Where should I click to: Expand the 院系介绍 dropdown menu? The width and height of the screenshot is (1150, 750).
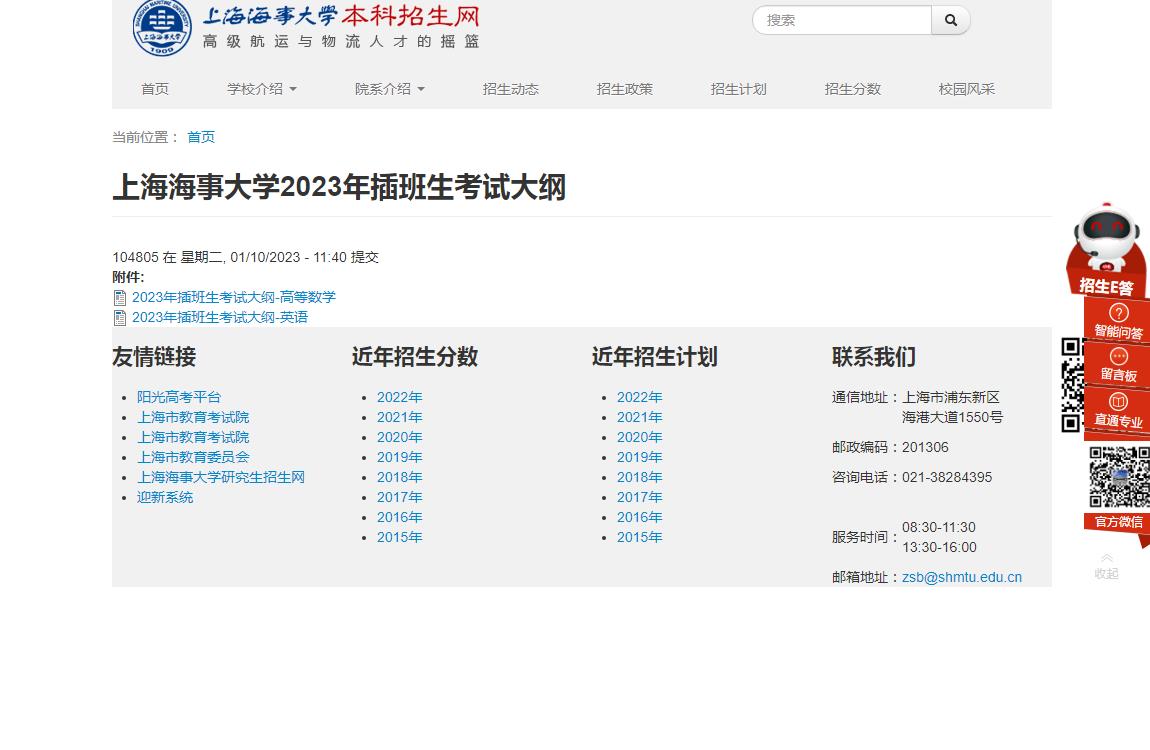389,89
